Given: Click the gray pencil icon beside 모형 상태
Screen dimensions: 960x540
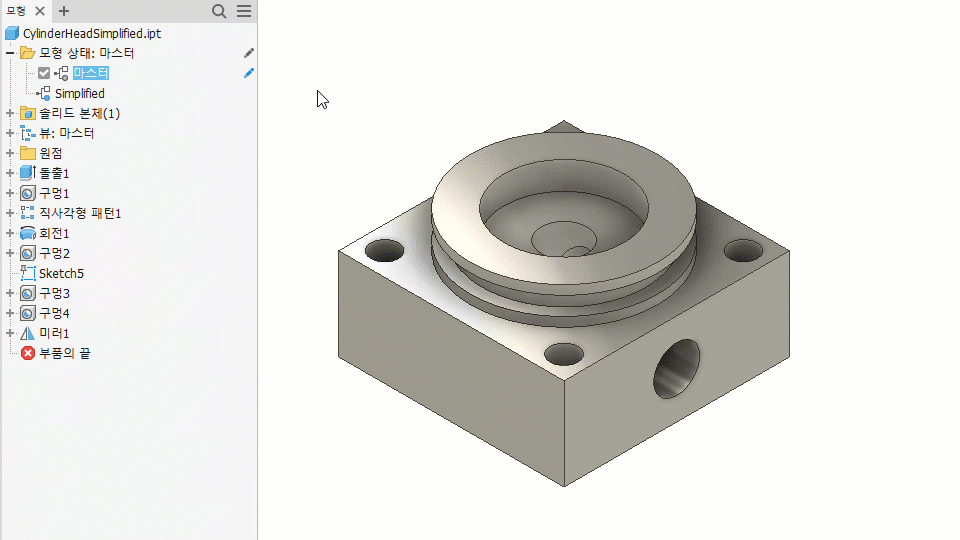Looking at the screenshot, I should click(x=249, y=53).
